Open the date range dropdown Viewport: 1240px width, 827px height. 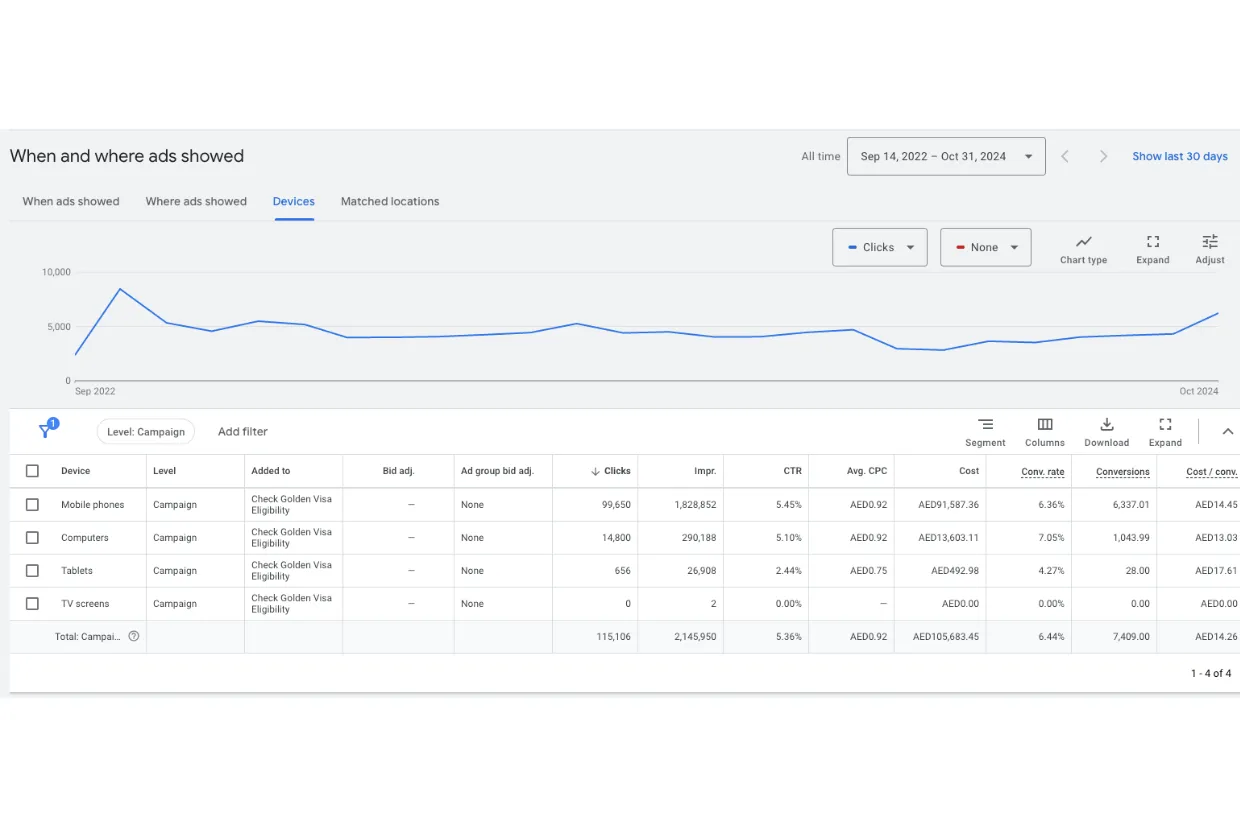click(x=946, y=156)
